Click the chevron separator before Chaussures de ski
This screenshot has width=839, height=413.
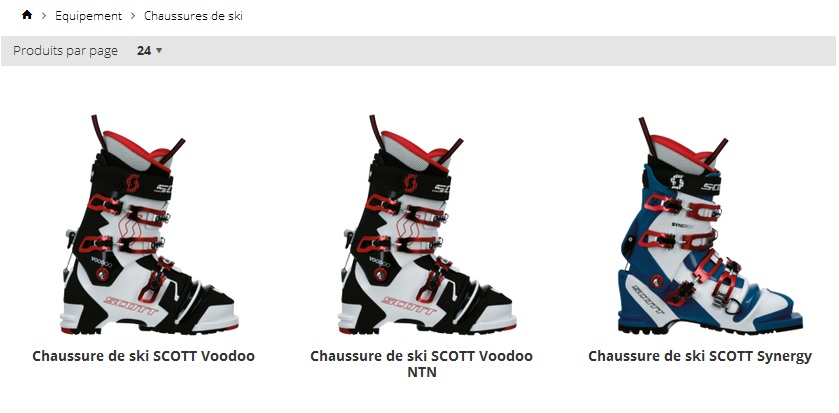[x=133, y=16]
